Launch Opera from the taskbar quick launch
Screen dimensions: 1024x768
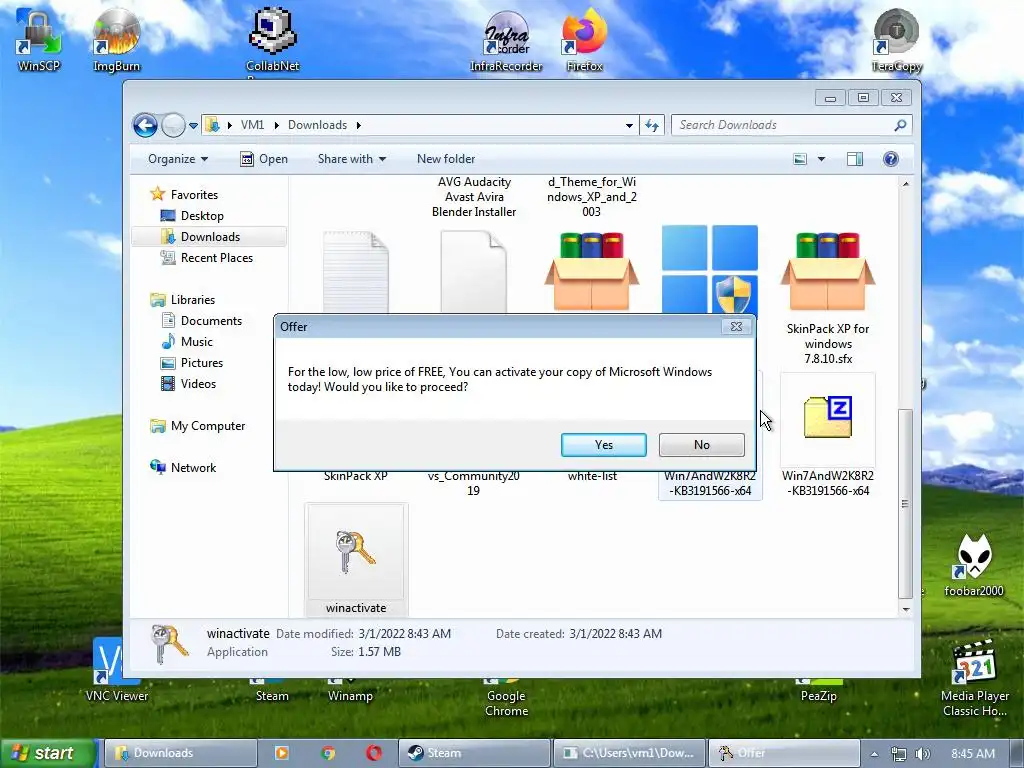(x=374, y=753)
